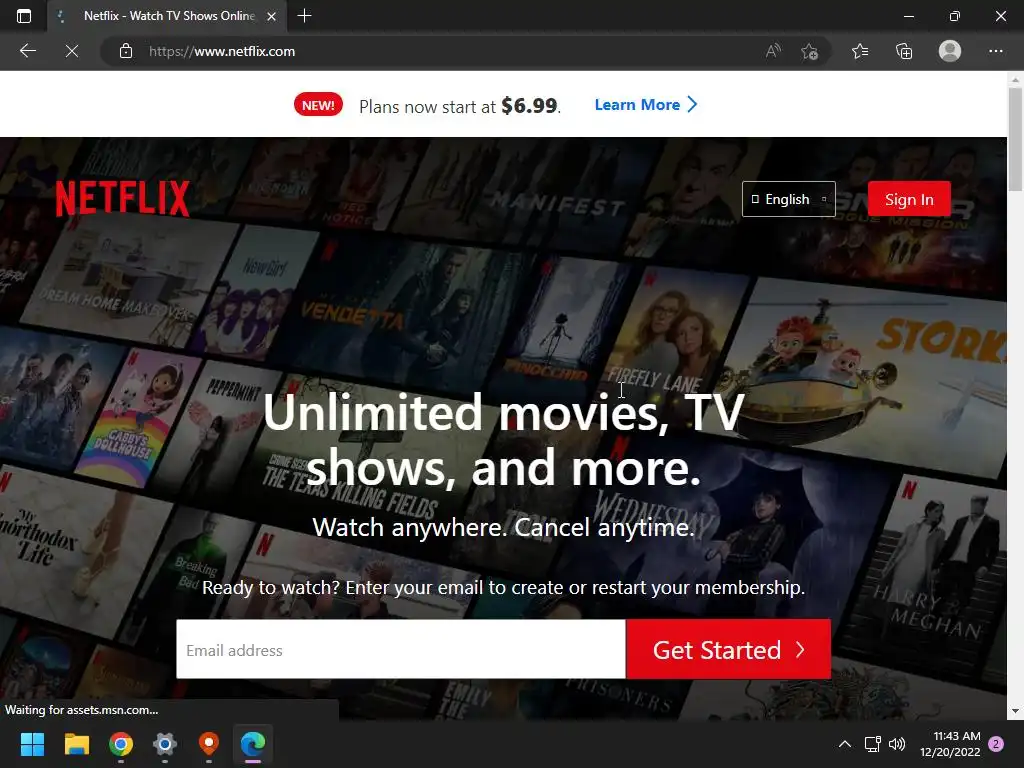Click the scrollbar down arrow
The height and width of the screenshot is (768, 1024).
coord(1015,711)
